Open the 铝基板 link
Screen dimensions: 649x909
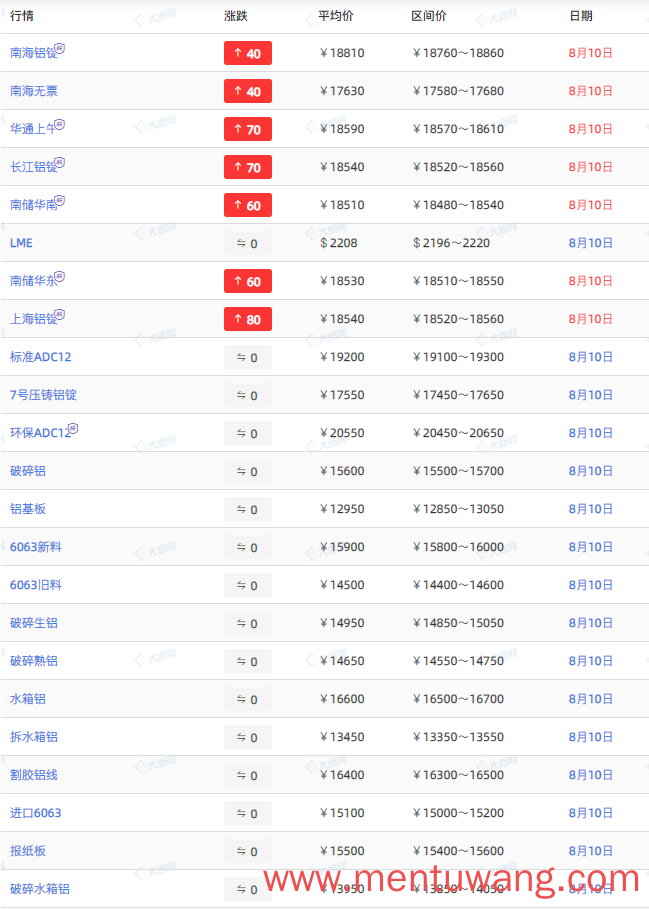[x=28, y=509]
